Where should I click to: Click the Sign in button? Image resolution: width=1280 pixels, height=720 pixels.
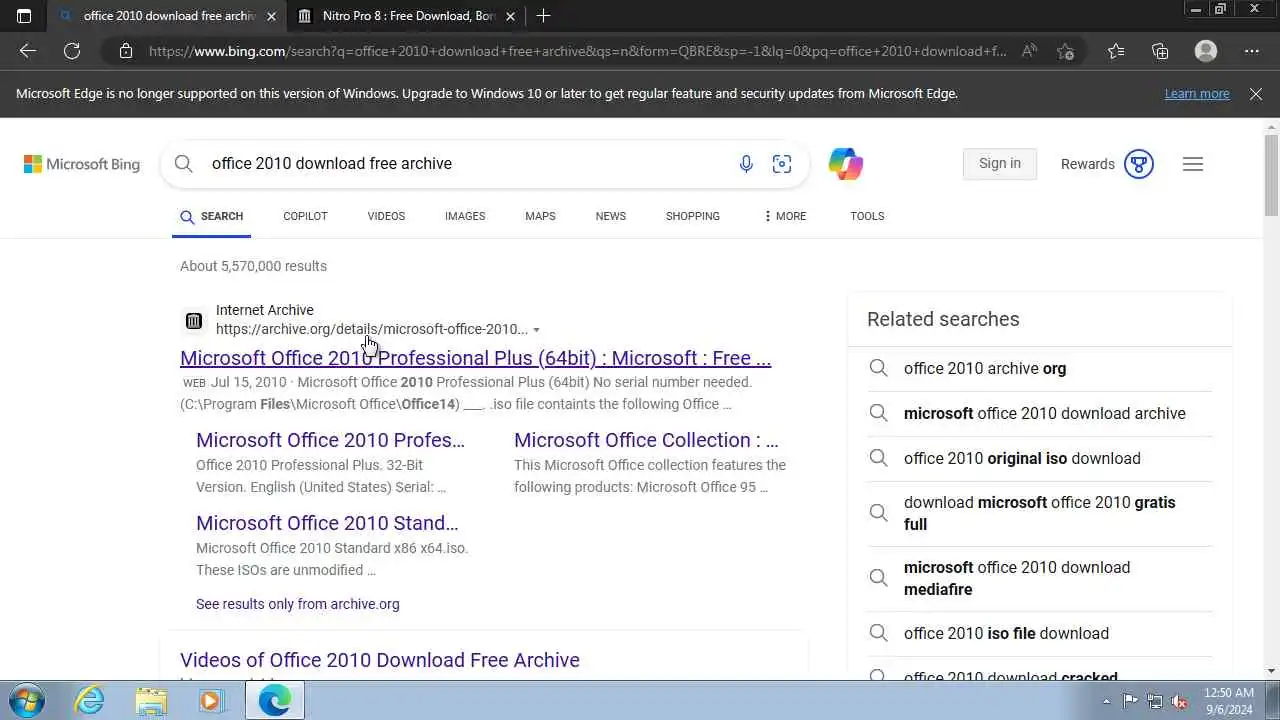tap(1000, 164)
